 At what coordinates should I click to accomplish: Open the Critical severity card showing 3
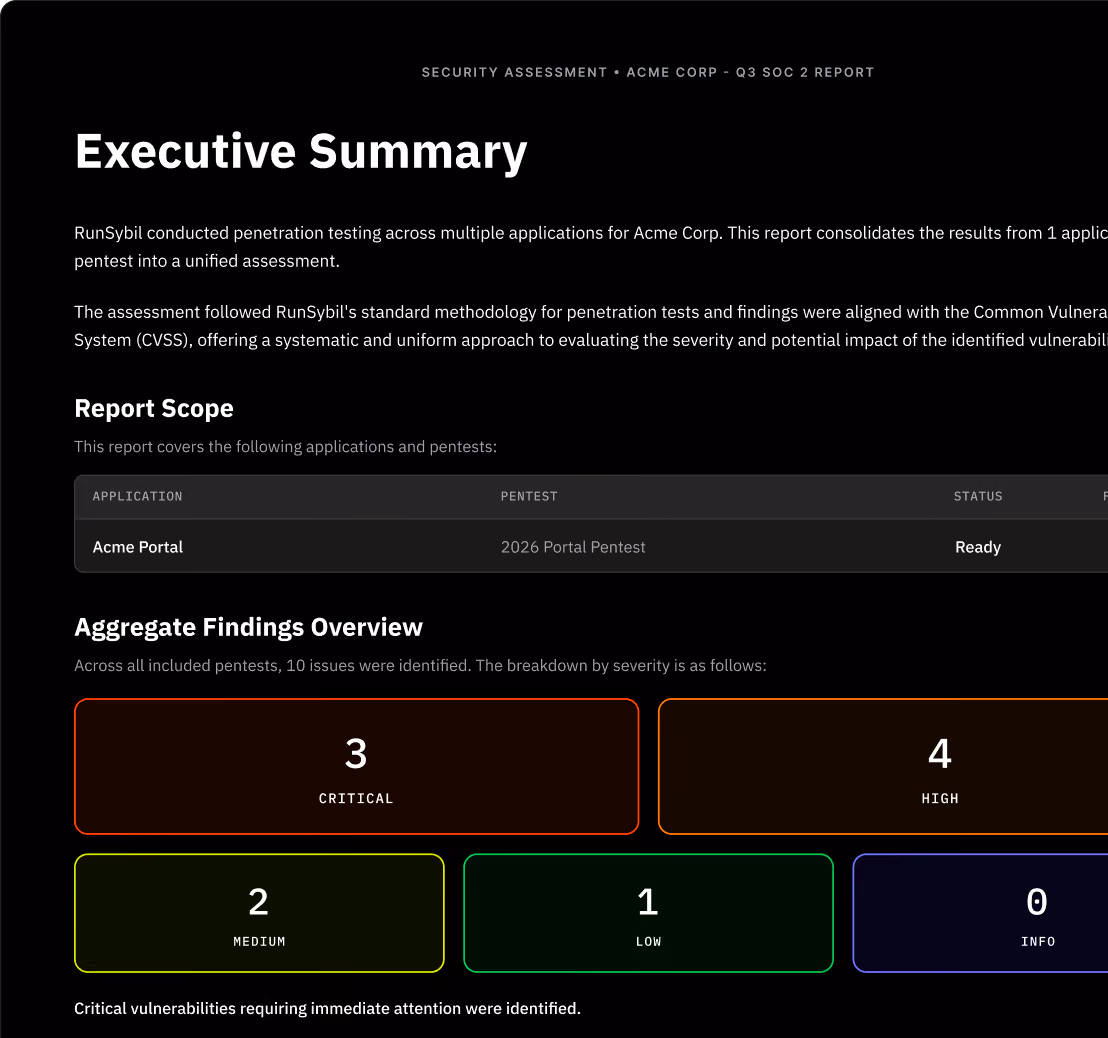tap(357, 767)
